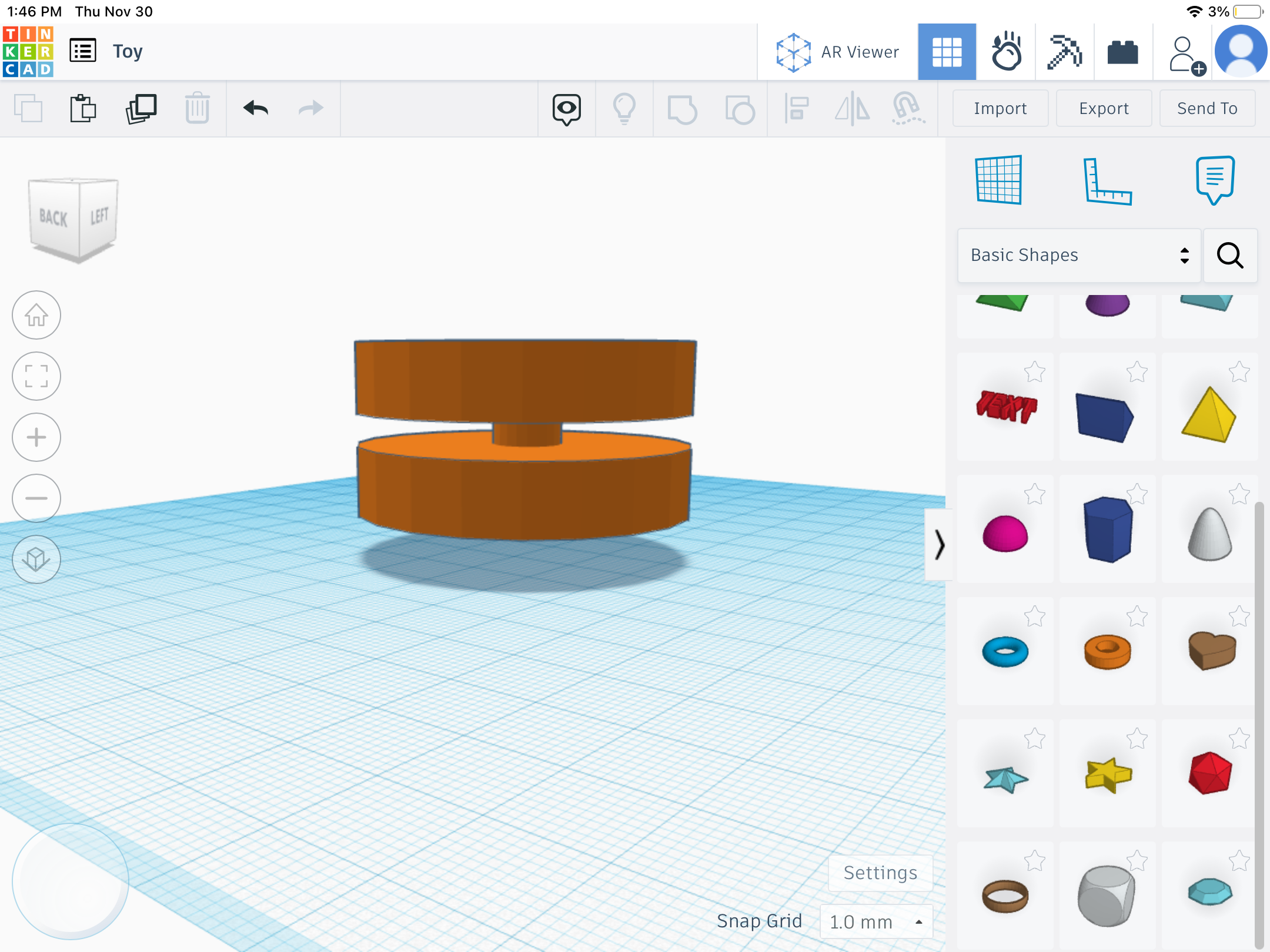
Task: Click the Paste tool
Action: [83, 109]
